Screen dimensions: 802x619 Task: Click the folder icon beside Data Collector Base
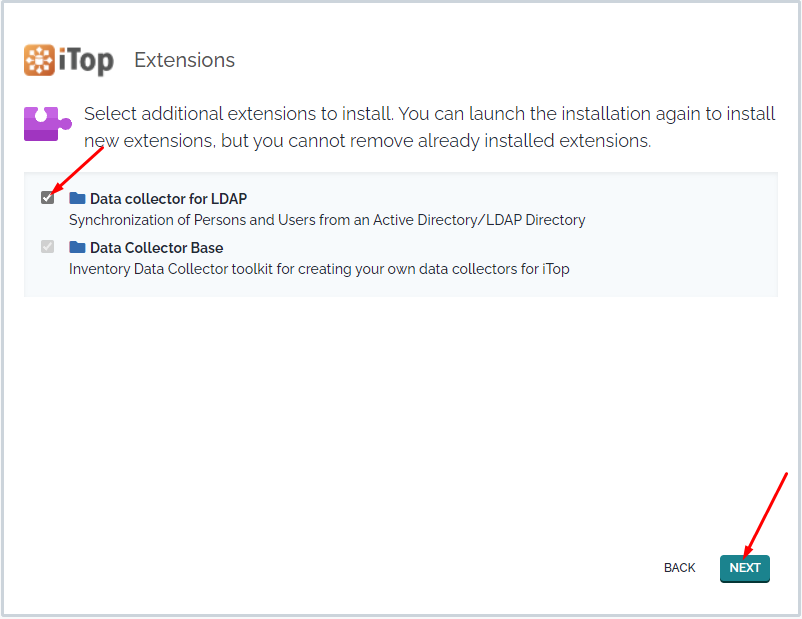(77, 247)
